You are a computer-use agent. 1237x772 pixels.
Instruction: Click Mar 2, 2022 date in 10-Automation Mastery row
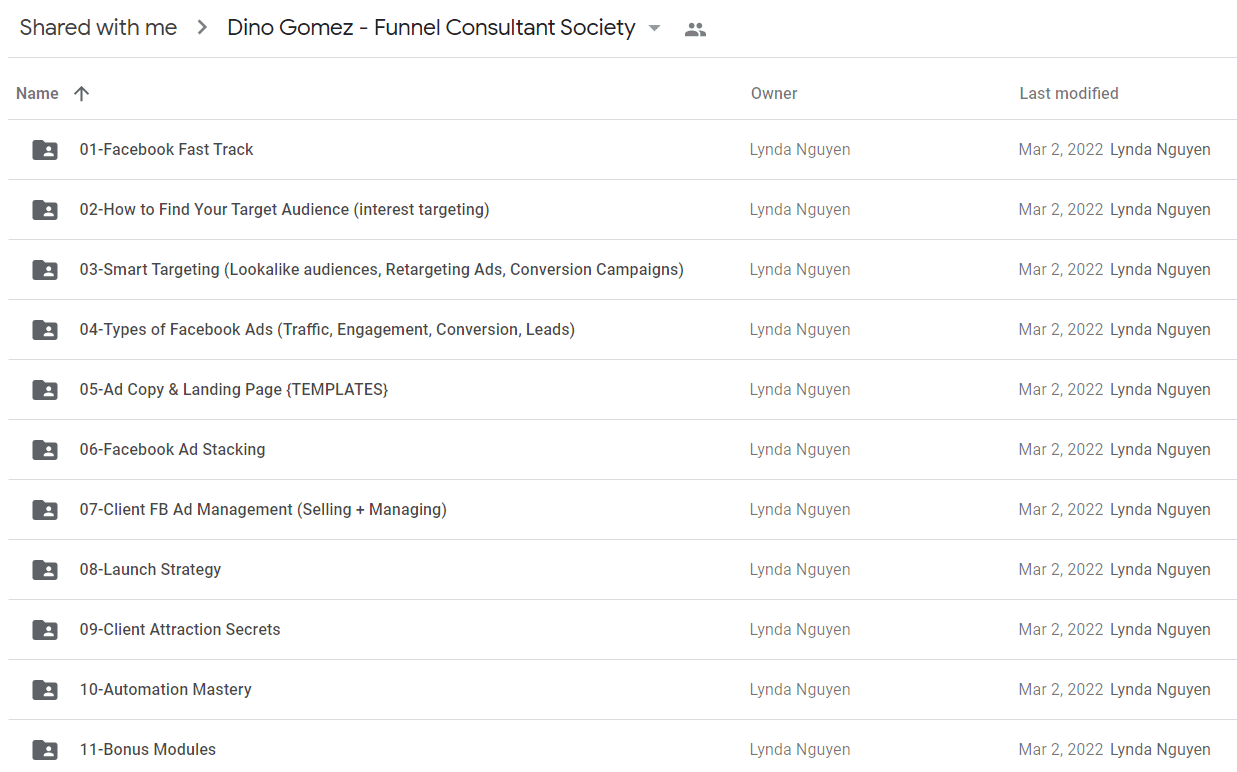pos(1061,689)
